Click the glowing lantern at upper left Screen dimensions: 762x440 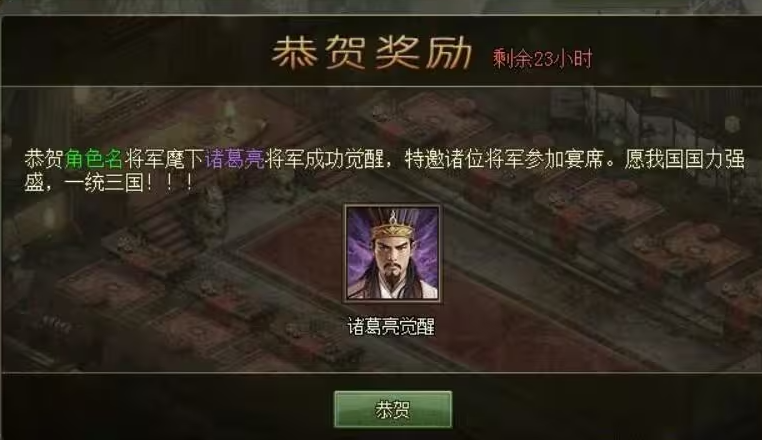229,116
